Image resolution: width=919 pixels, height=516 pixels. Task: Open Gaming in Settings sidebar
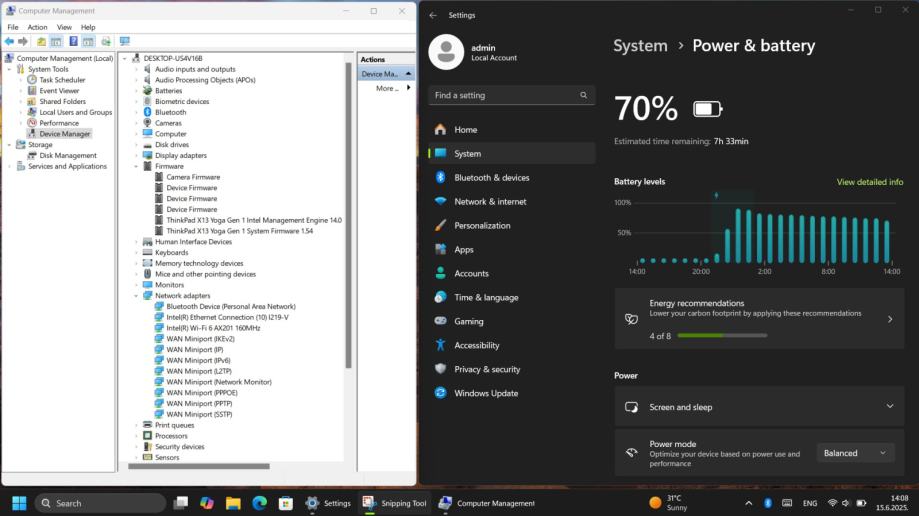tap(512, 322)
